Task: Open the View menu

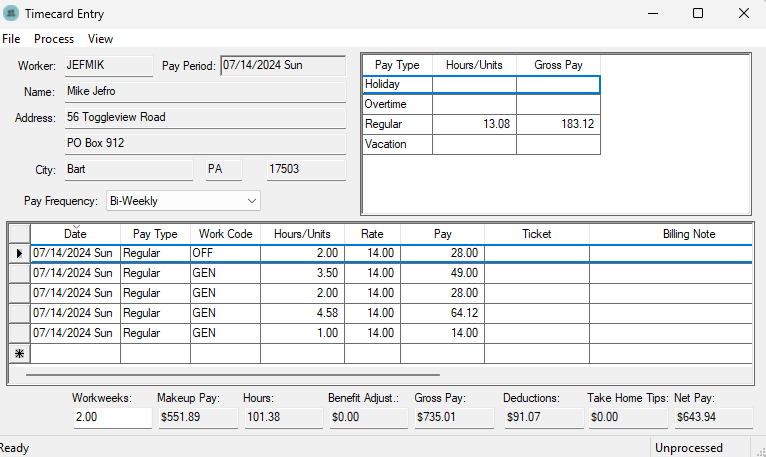Action: (100, 39)
